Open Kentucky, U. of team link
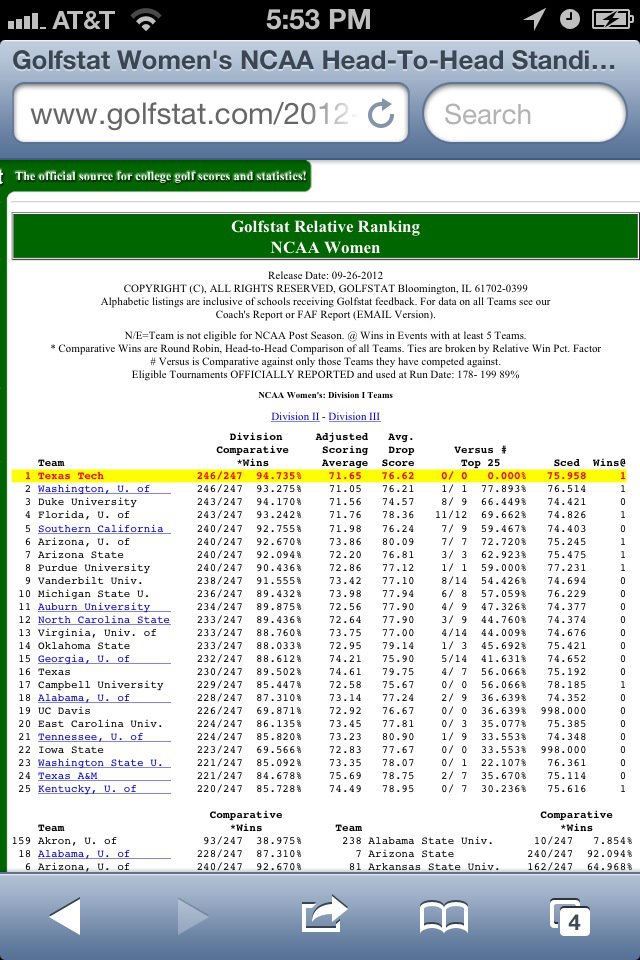640x960 pixels. [87, 789]
